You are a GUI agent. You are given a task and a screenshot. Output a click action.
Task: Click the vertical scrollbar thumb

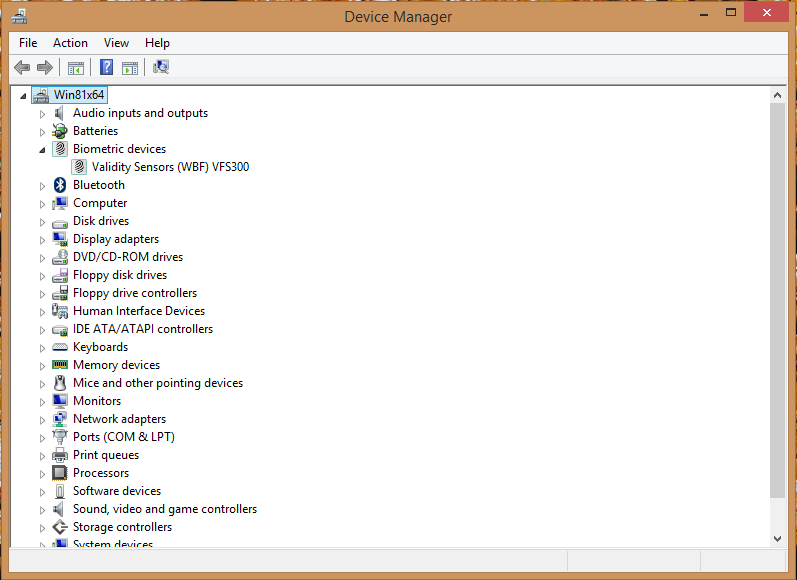point(777,300)
